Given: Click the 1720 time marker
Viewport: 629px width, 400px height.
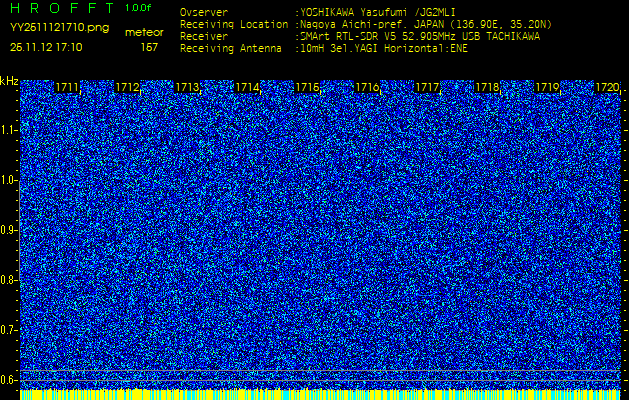Looking at the screenshot, I should point(607,87).
